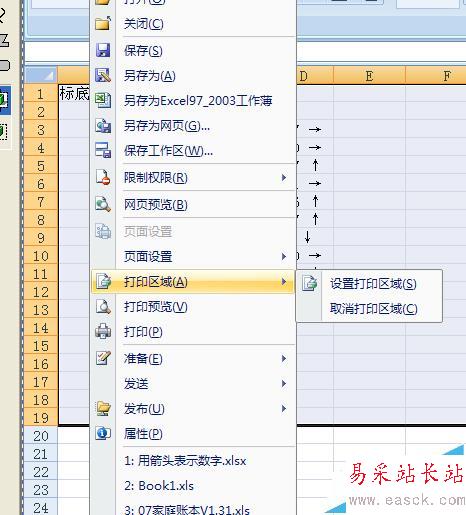Click the right arrow in row 6
Viewport: 466px width, 515px height.
pyautogui.click(x=315, y=183)
